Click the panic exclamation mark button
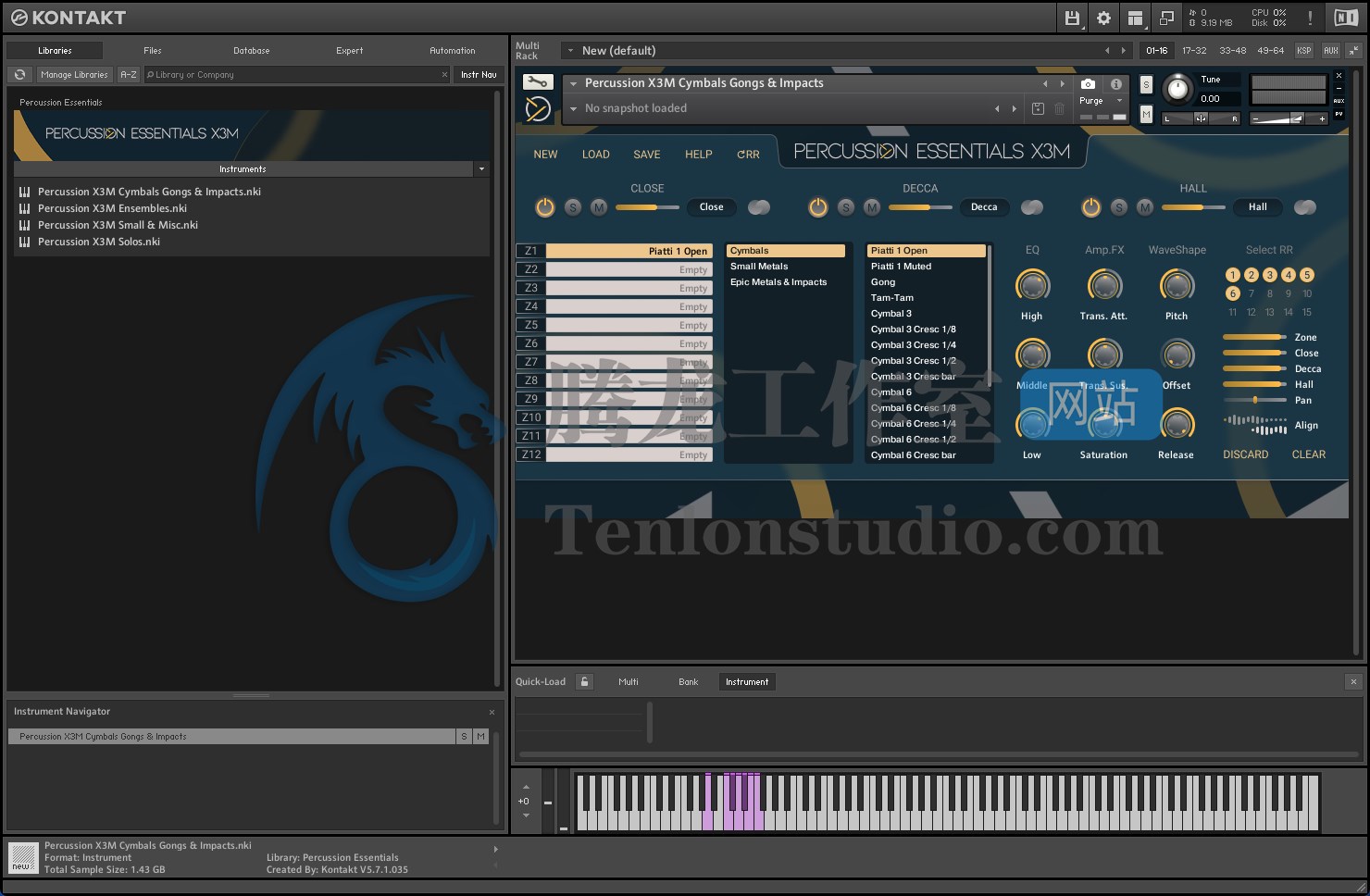 point(1310,18)
